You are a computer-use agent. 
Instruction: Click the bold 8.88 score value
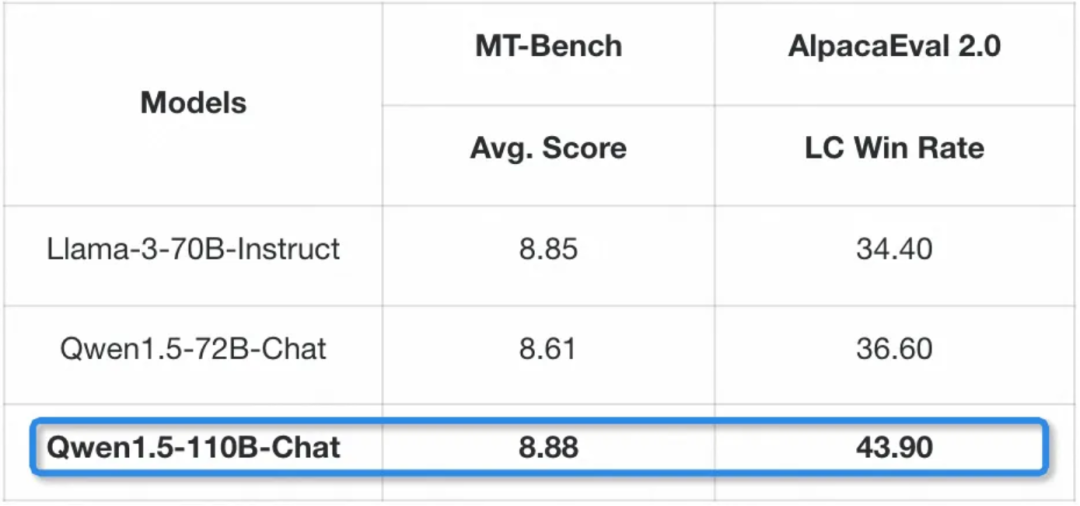[548, 447]
